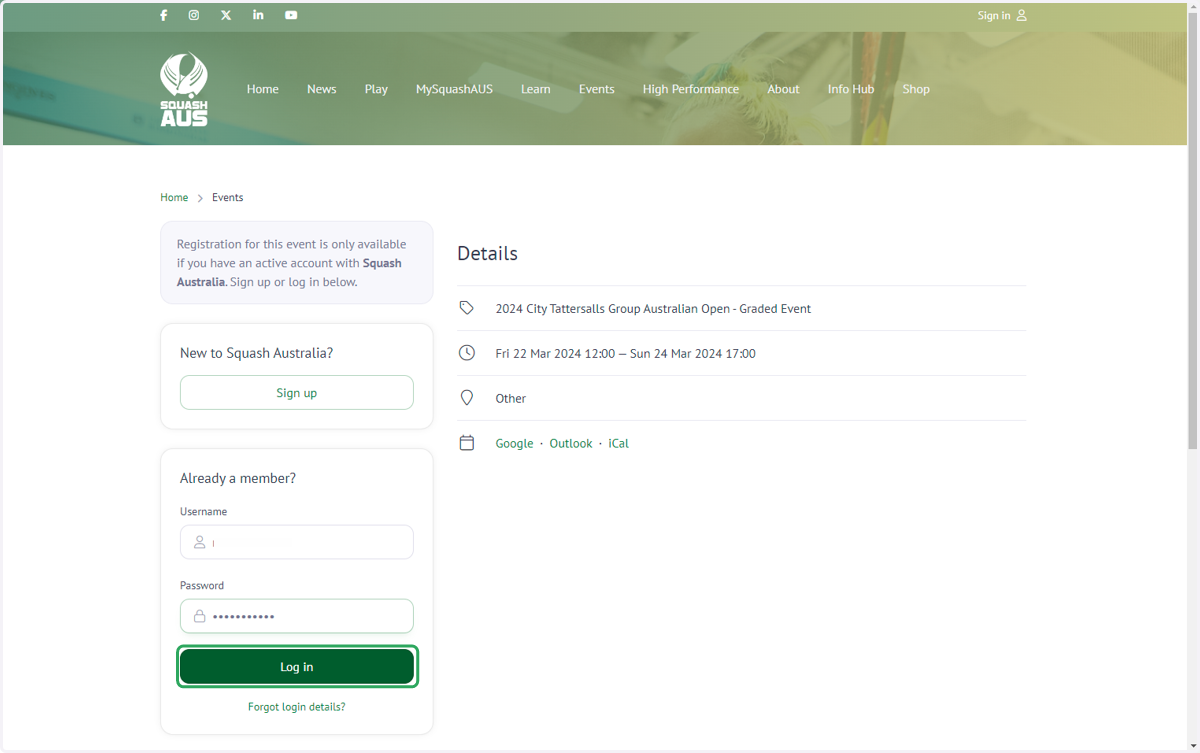Viewport: 1200px width, 753px height.
Task: Click the tag icon beside the event name
Action: pyautogui.click(x=467, y=308)
